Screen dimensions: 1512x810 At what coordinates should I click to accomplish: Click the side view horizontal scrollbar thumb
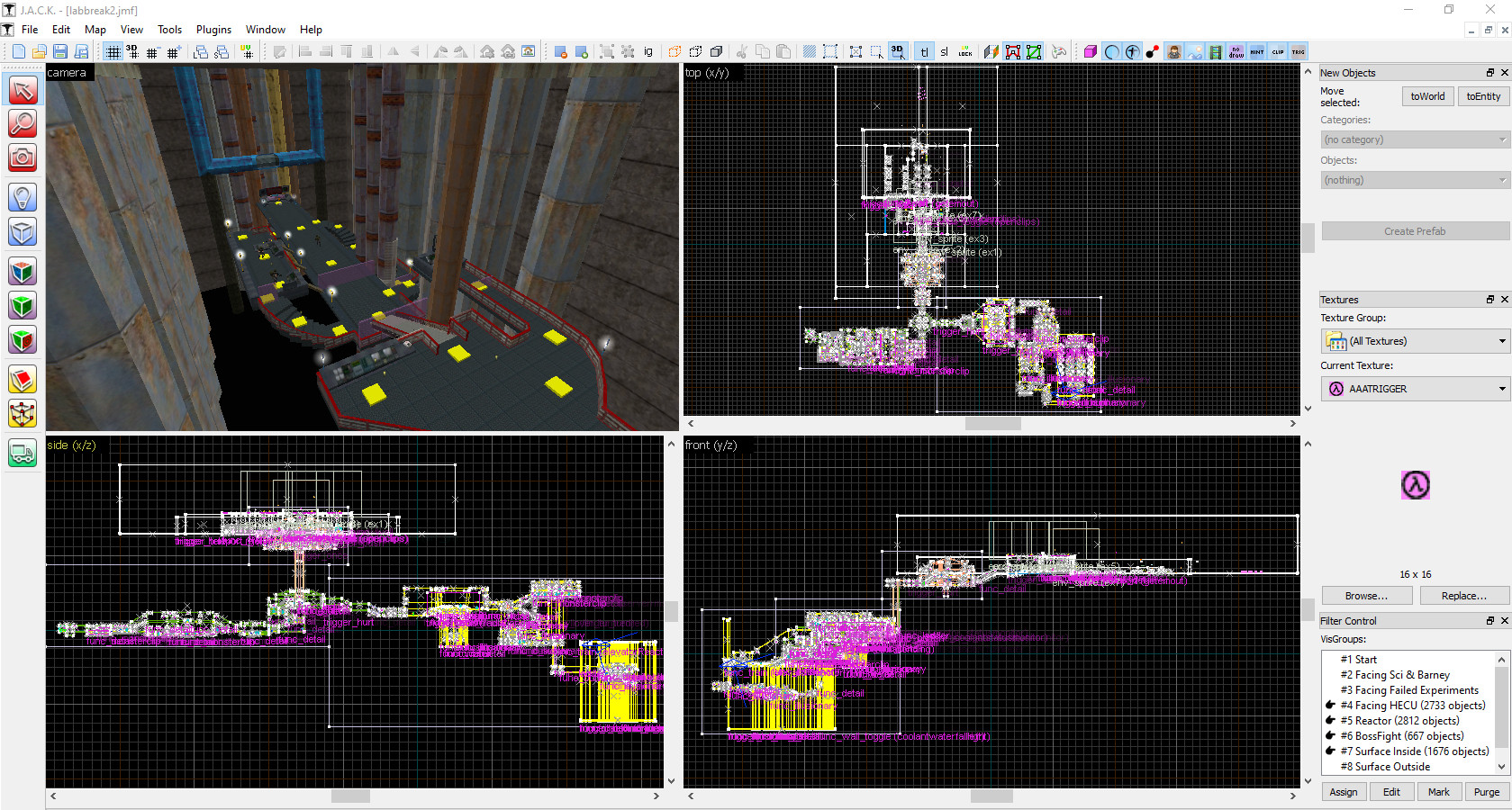350,796
